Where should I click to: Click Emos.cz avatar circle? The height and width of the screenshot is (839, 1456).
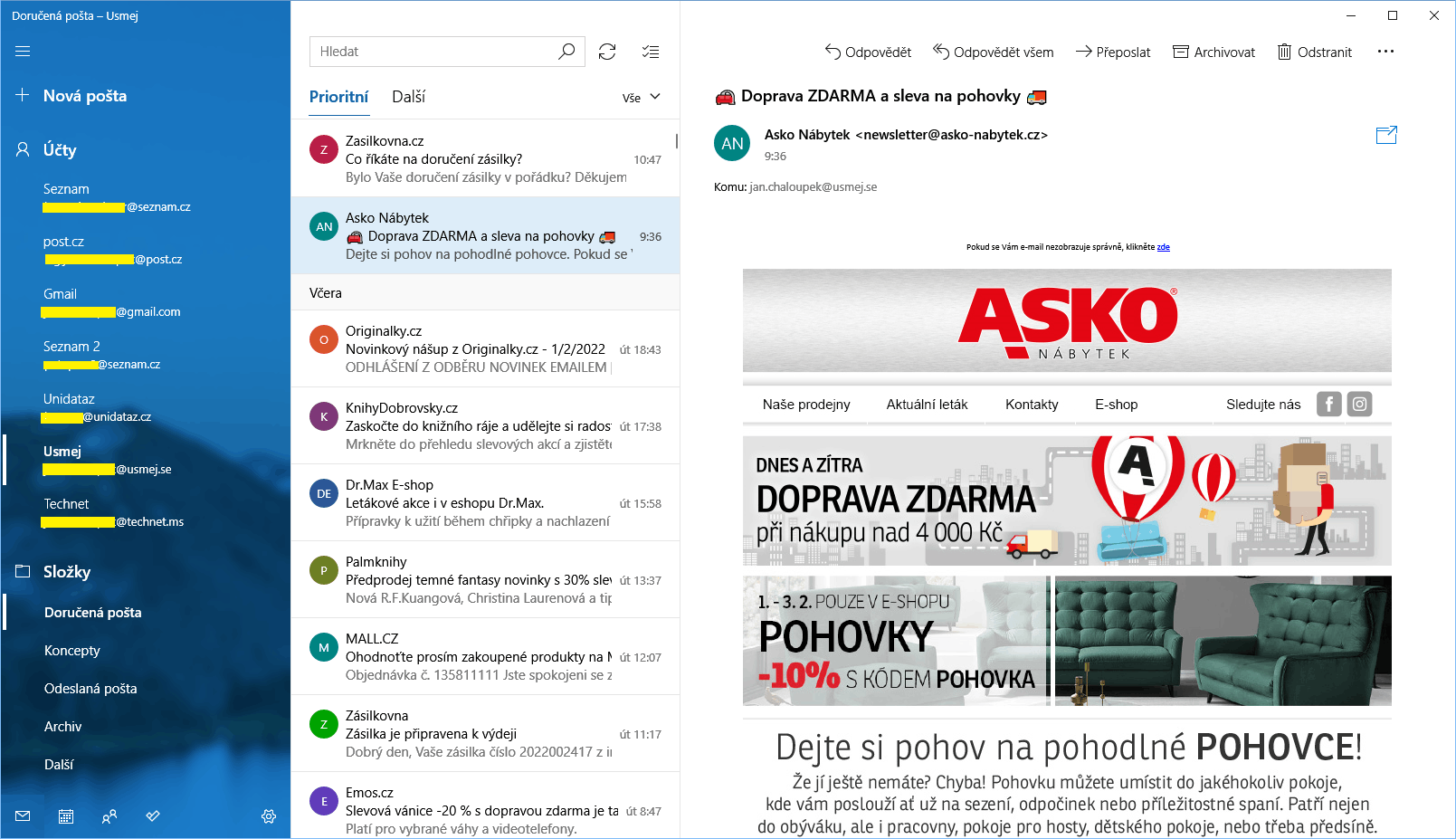tap(324, 802)
